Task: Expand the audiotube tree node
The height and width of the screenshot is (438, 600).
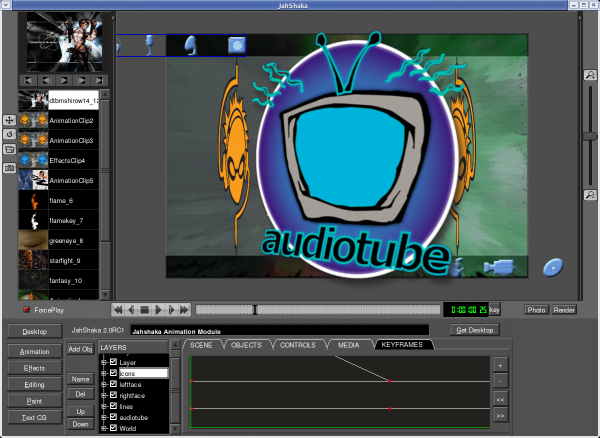Action: (x=104, y=417)
